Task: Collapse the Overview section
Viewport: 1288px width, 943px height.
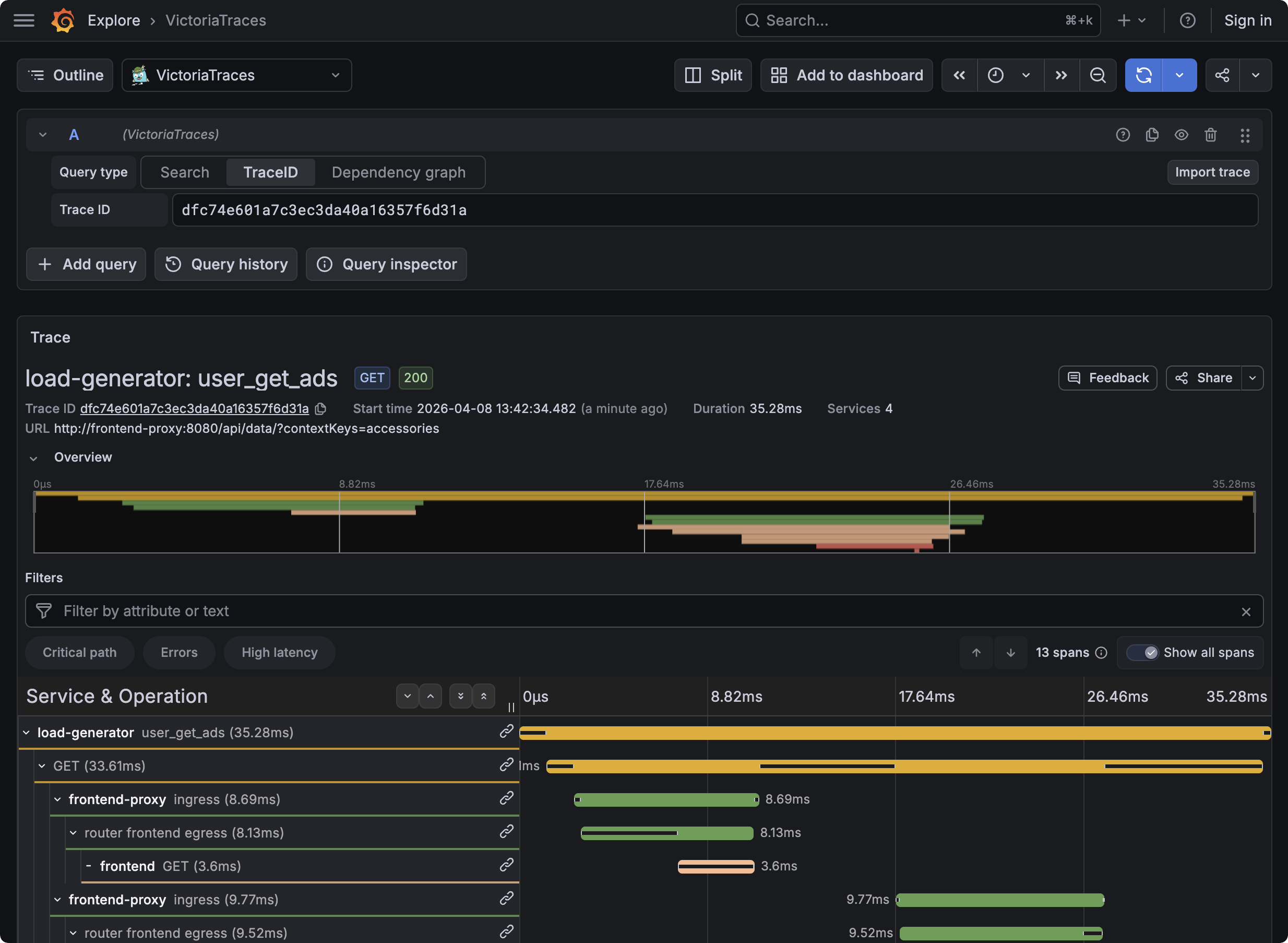Action: [33, 458]
